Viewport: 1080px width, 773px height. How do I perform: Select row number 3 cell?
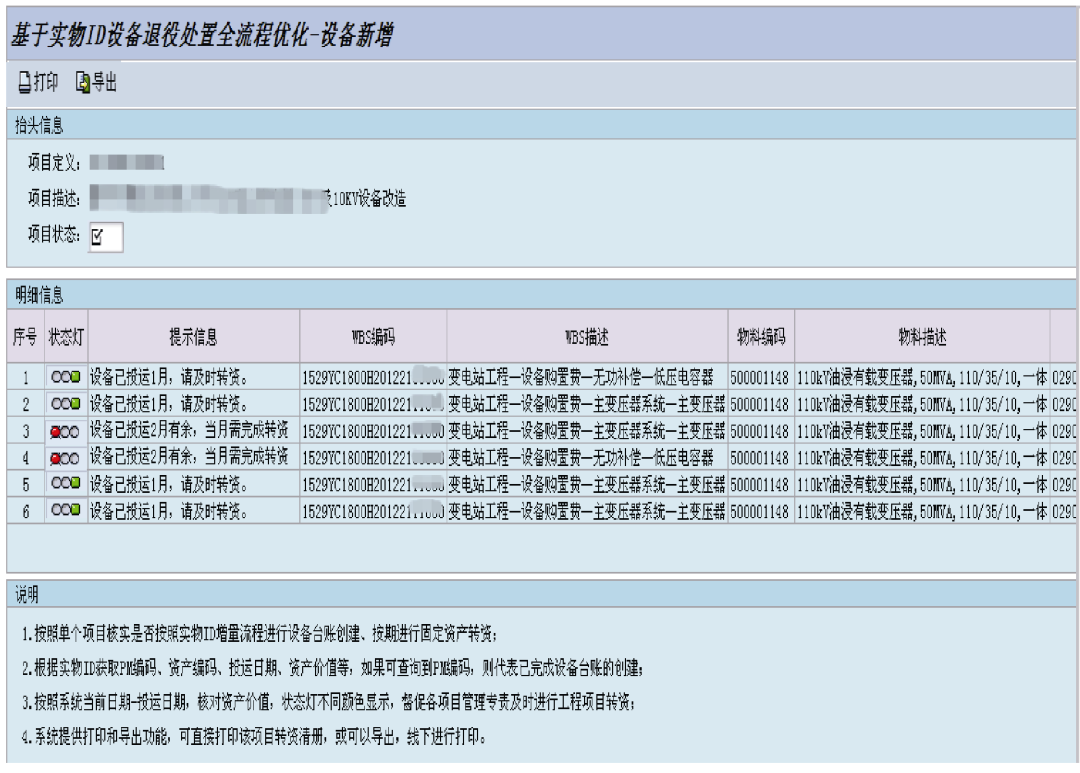[x=25, y=431]
